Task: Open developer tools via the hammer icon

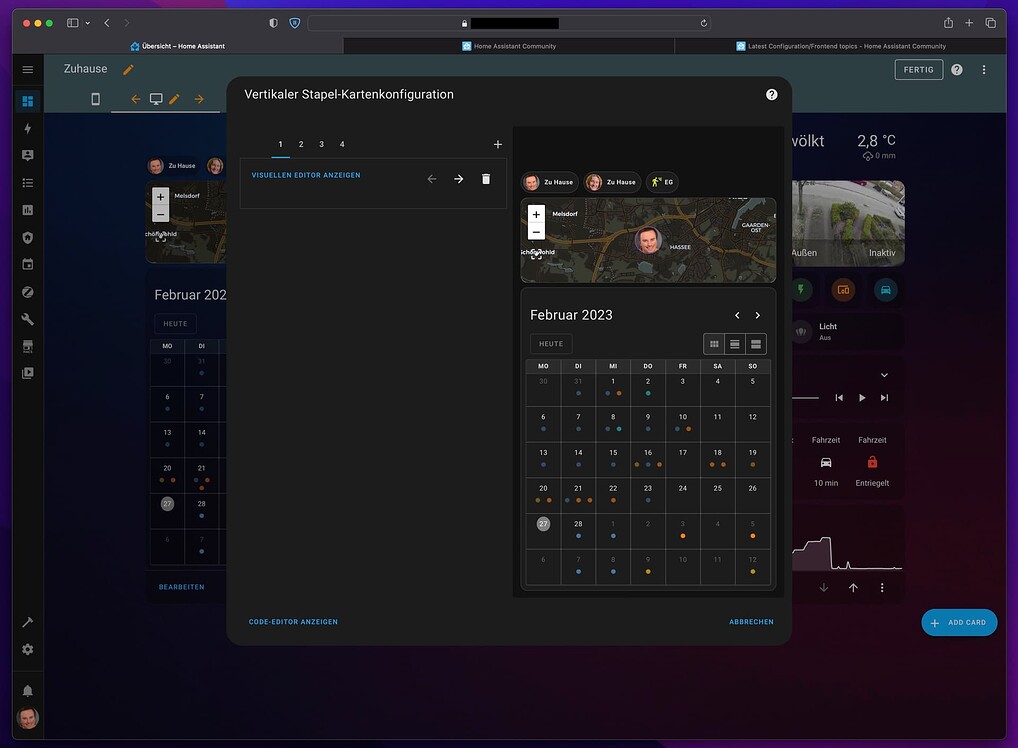Action: 27,622
